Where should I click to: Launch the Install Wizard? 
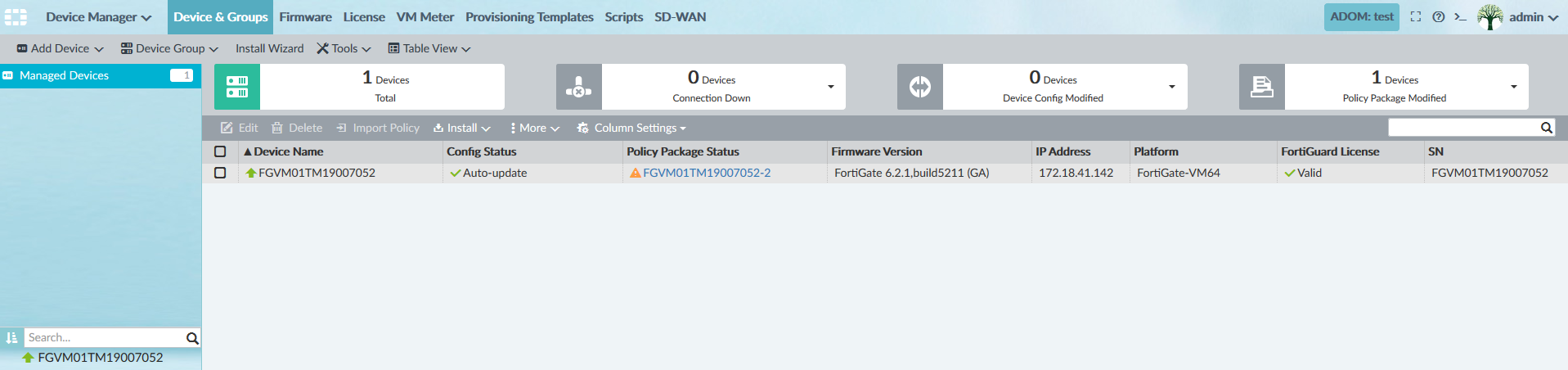click(269, 48)
